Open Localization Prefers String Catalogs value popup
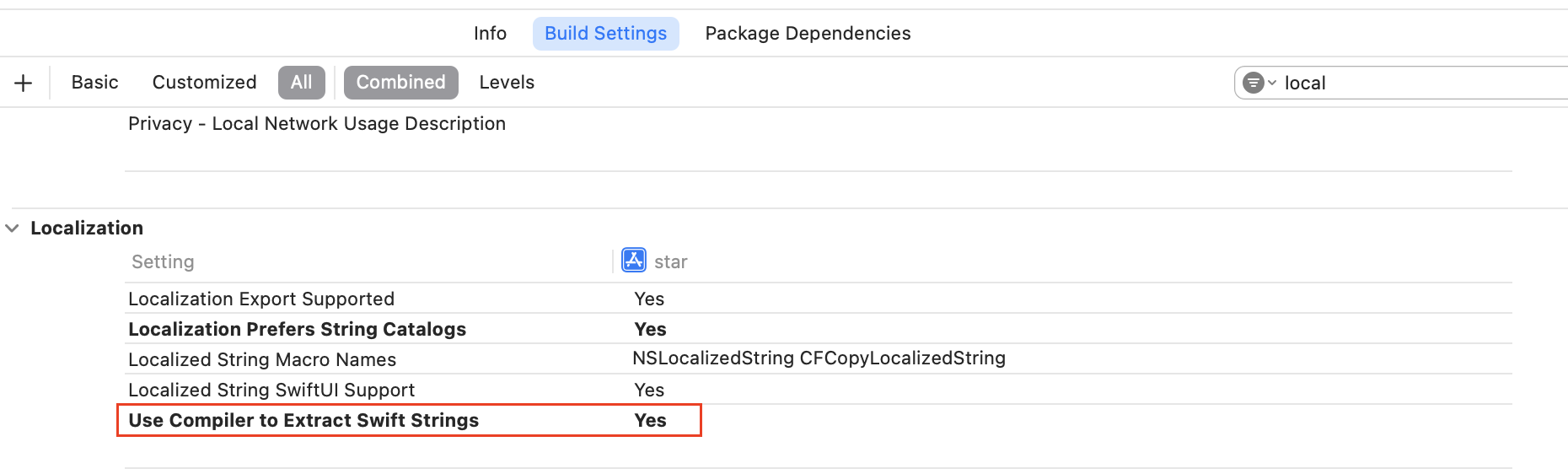This screenshot has width=1568, height=474. tap(650, 329)
